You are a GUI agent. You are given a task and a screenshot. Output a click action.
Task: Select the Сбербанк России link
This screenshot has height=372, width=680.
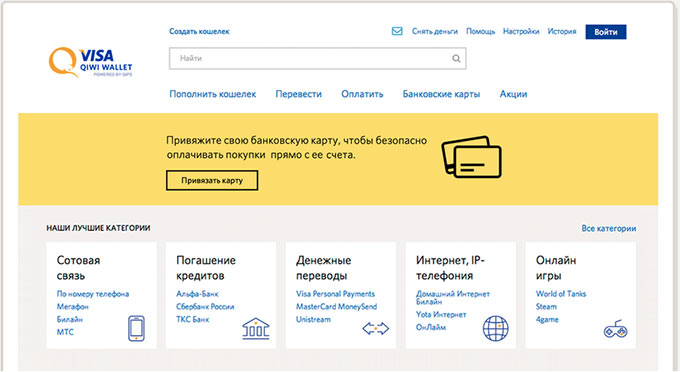205,307
